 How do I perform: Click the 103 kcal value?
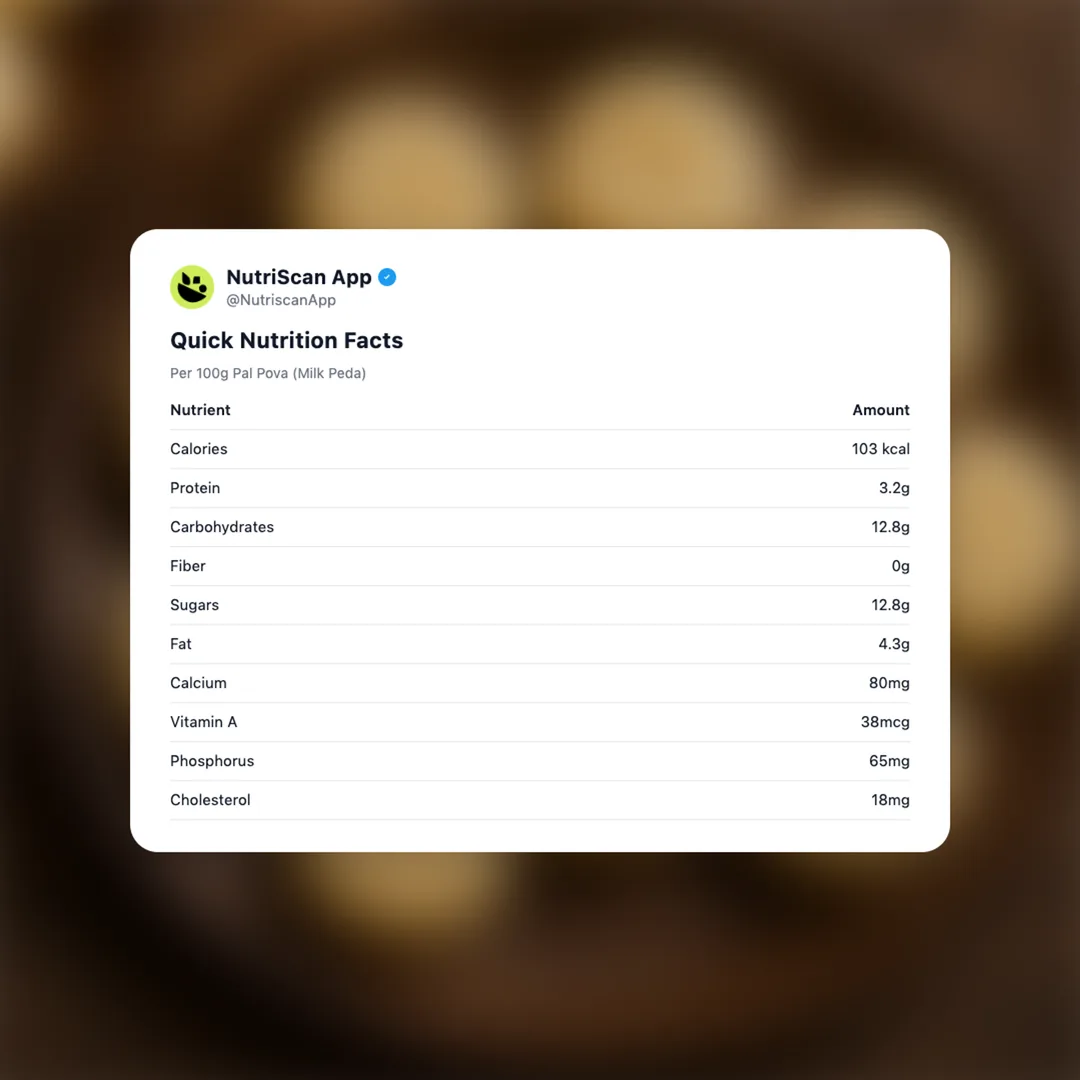click(x=880, y=449)
